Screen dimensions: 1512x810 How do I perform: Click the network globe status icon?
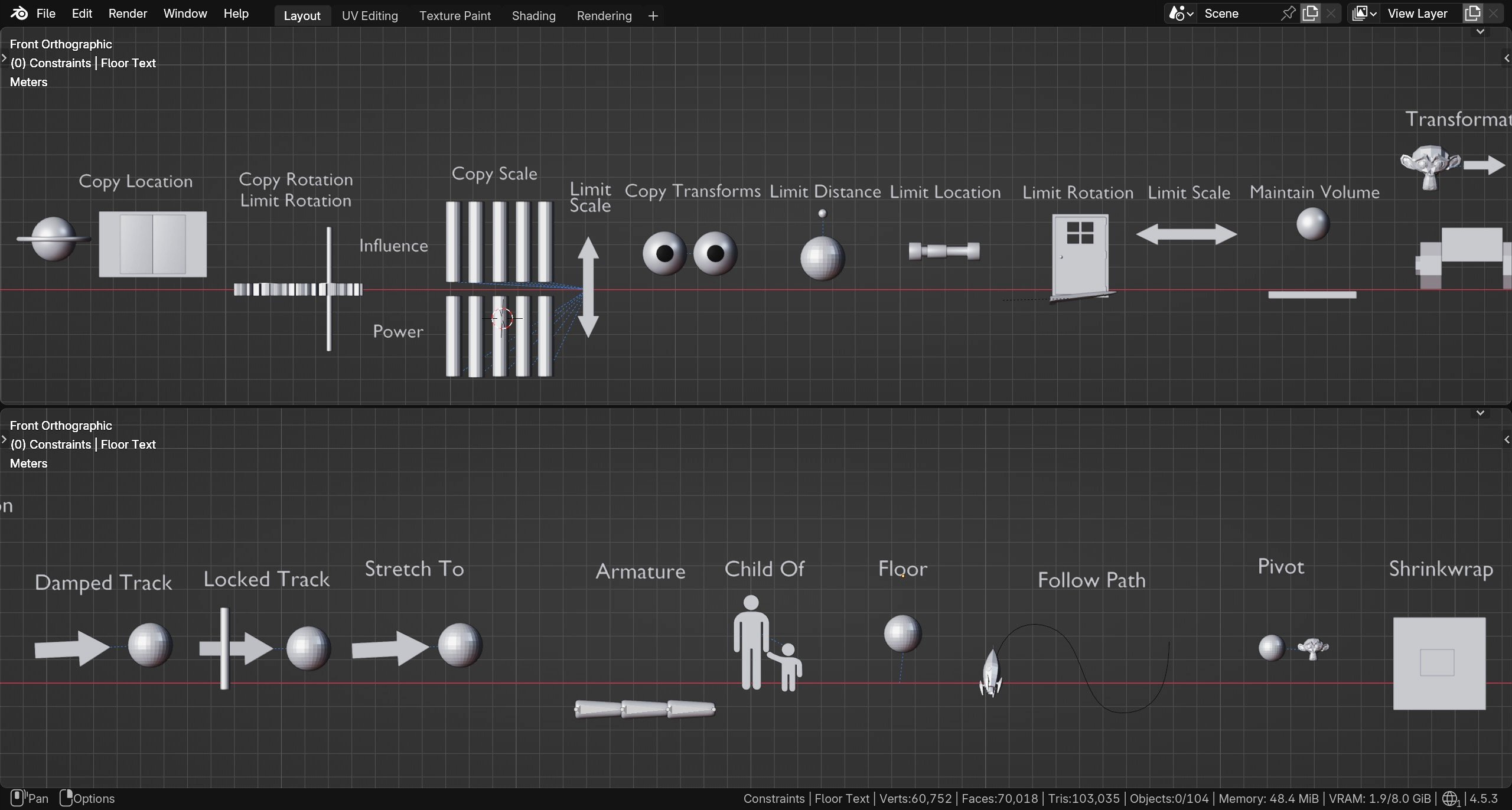pos(1450,799)
